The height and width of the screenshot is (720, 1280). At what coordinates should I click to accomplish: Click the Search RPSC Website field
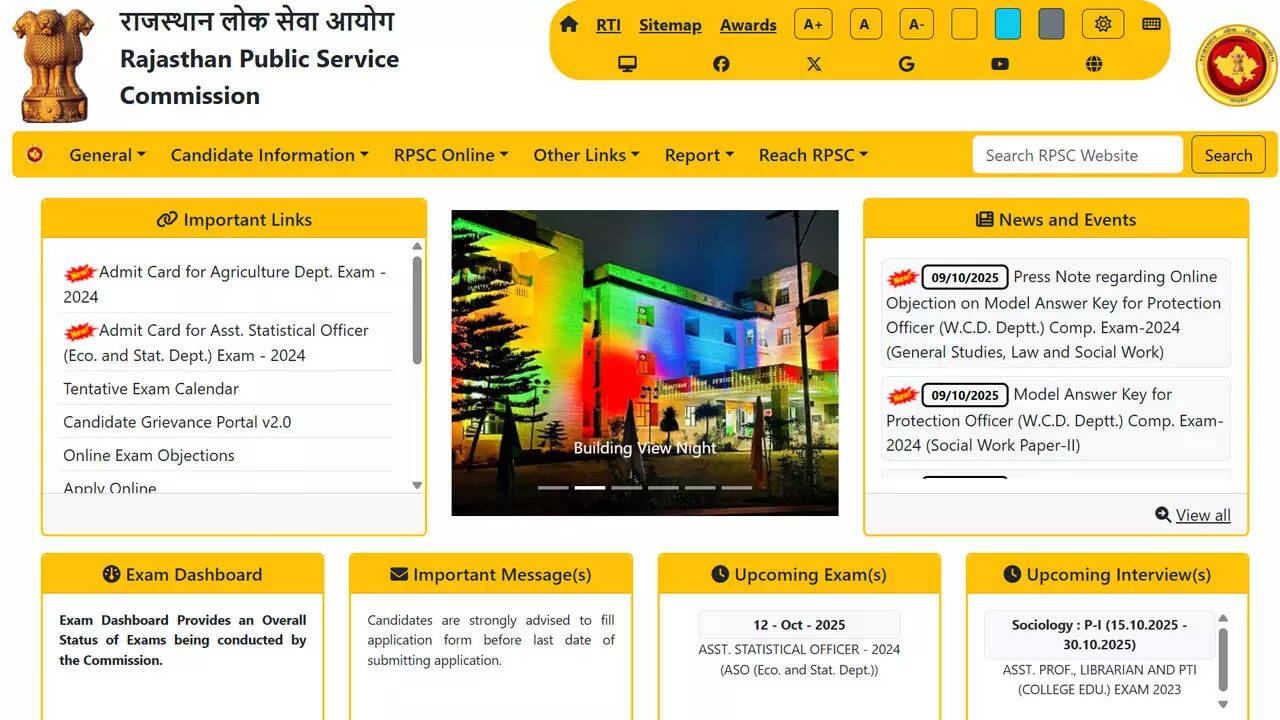point(1077,155)
